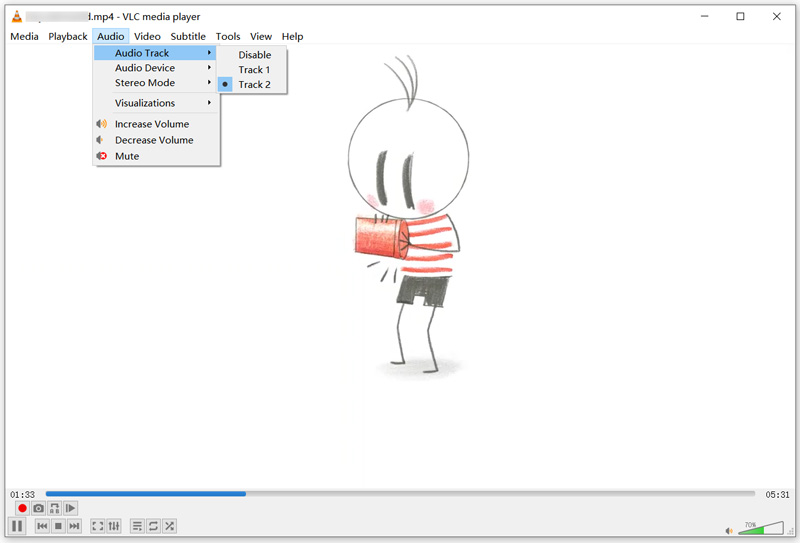
Task: Click the playback seek bar
Action: click(400, 493)
